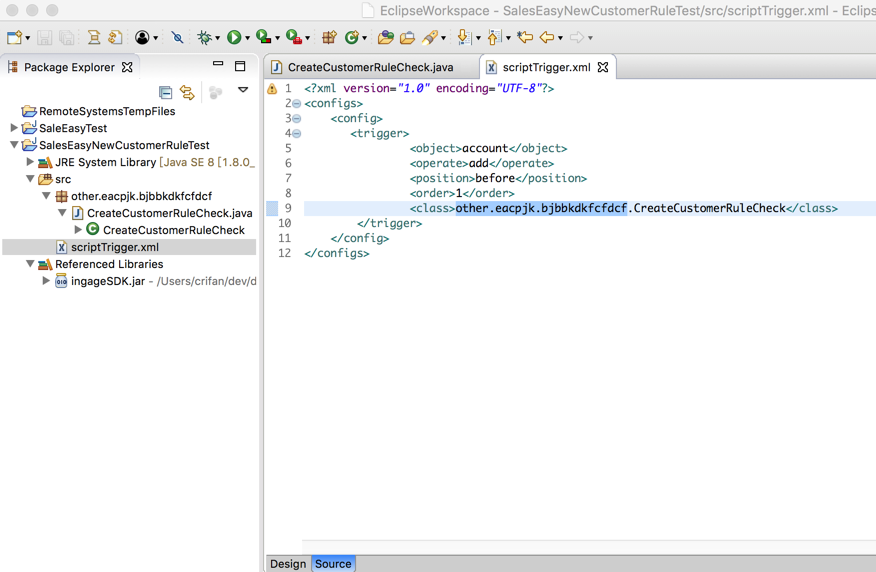Select ingageSDK.jar in Referenced Libraries

(107, 281)
